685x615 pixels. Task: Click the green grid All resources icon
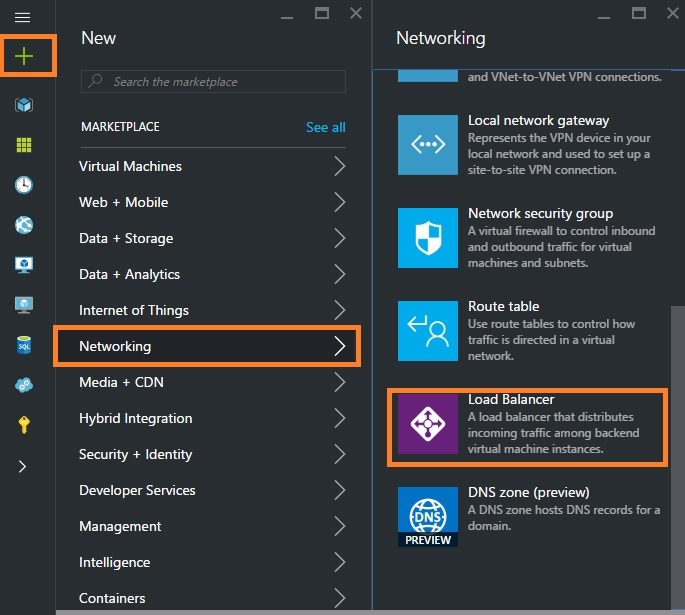coord(24,145)
